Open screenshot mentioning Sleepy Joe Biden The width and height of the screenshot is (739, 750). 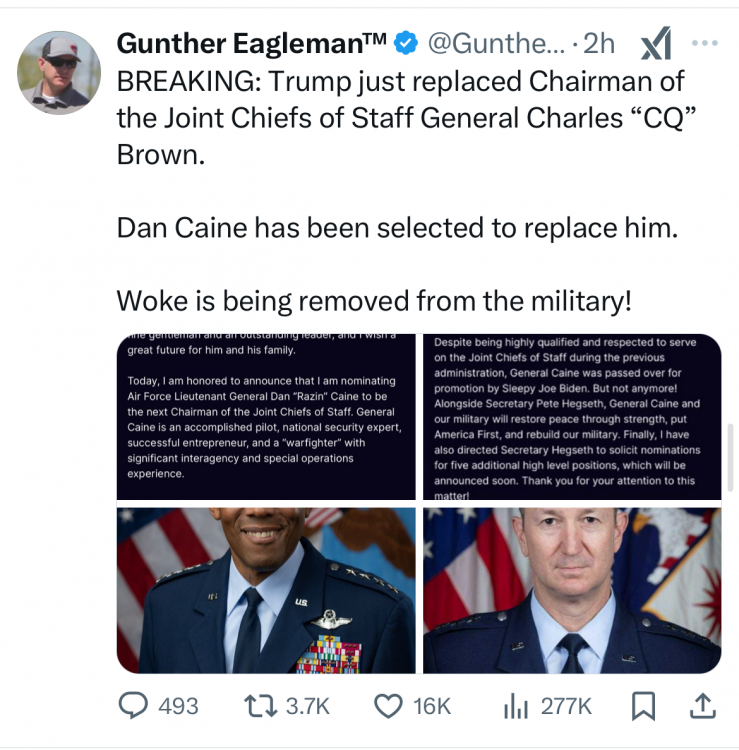[572, 416]
